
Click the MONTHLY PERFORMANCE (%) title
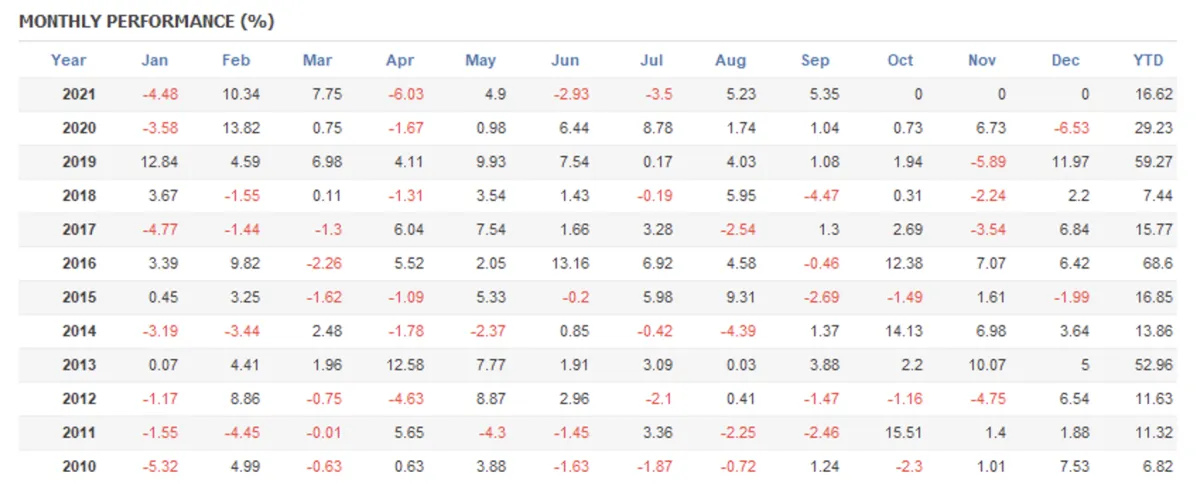[146, 21]
